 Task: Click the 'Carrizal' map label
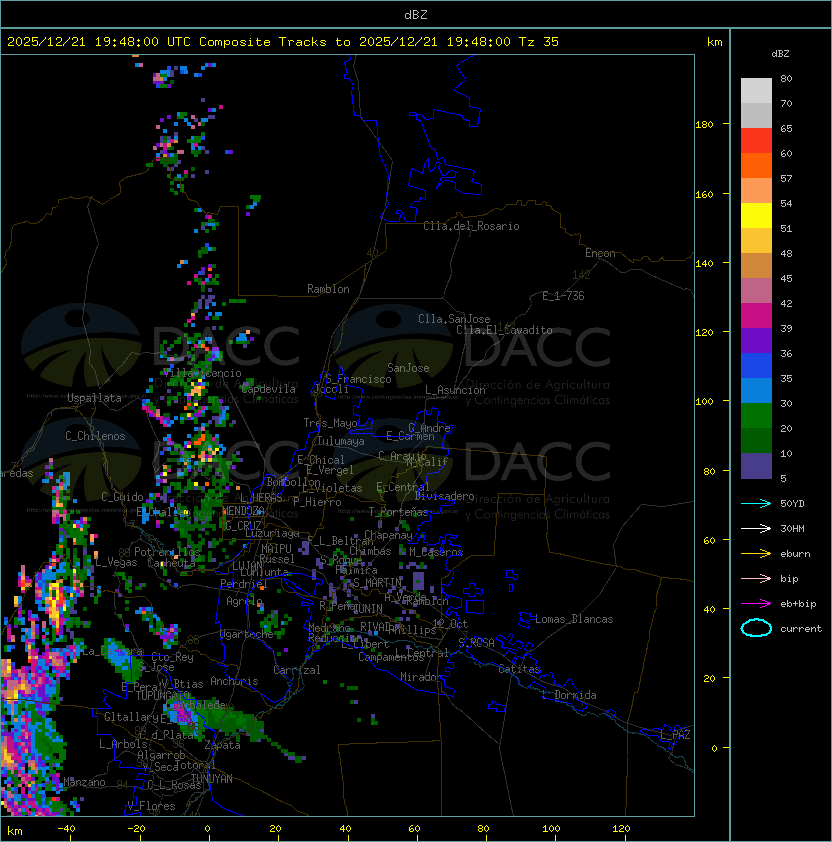pyautogui.click(x=296, y=670)
